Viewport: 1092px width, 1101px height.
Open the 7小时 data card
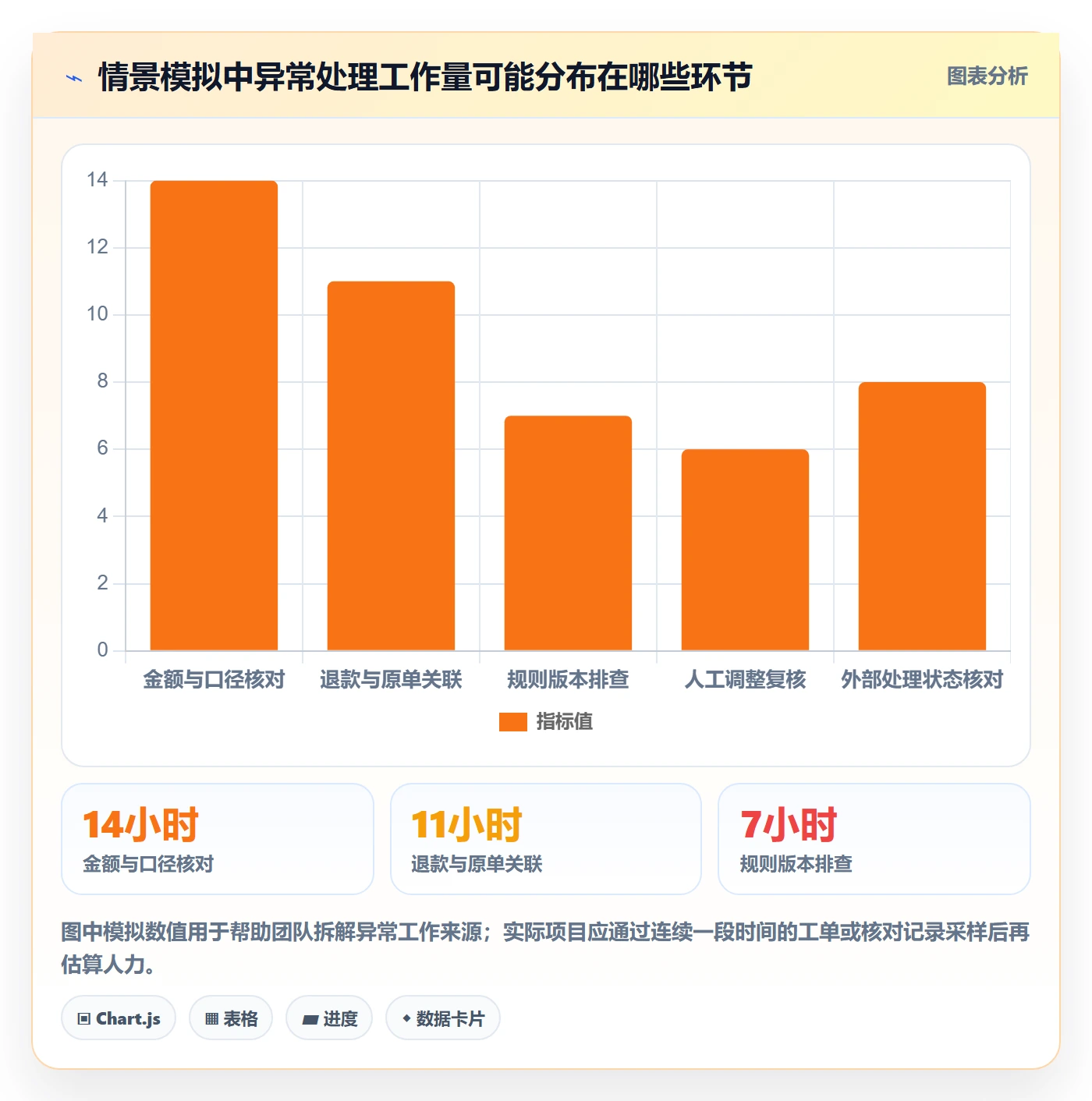(874, 839)
